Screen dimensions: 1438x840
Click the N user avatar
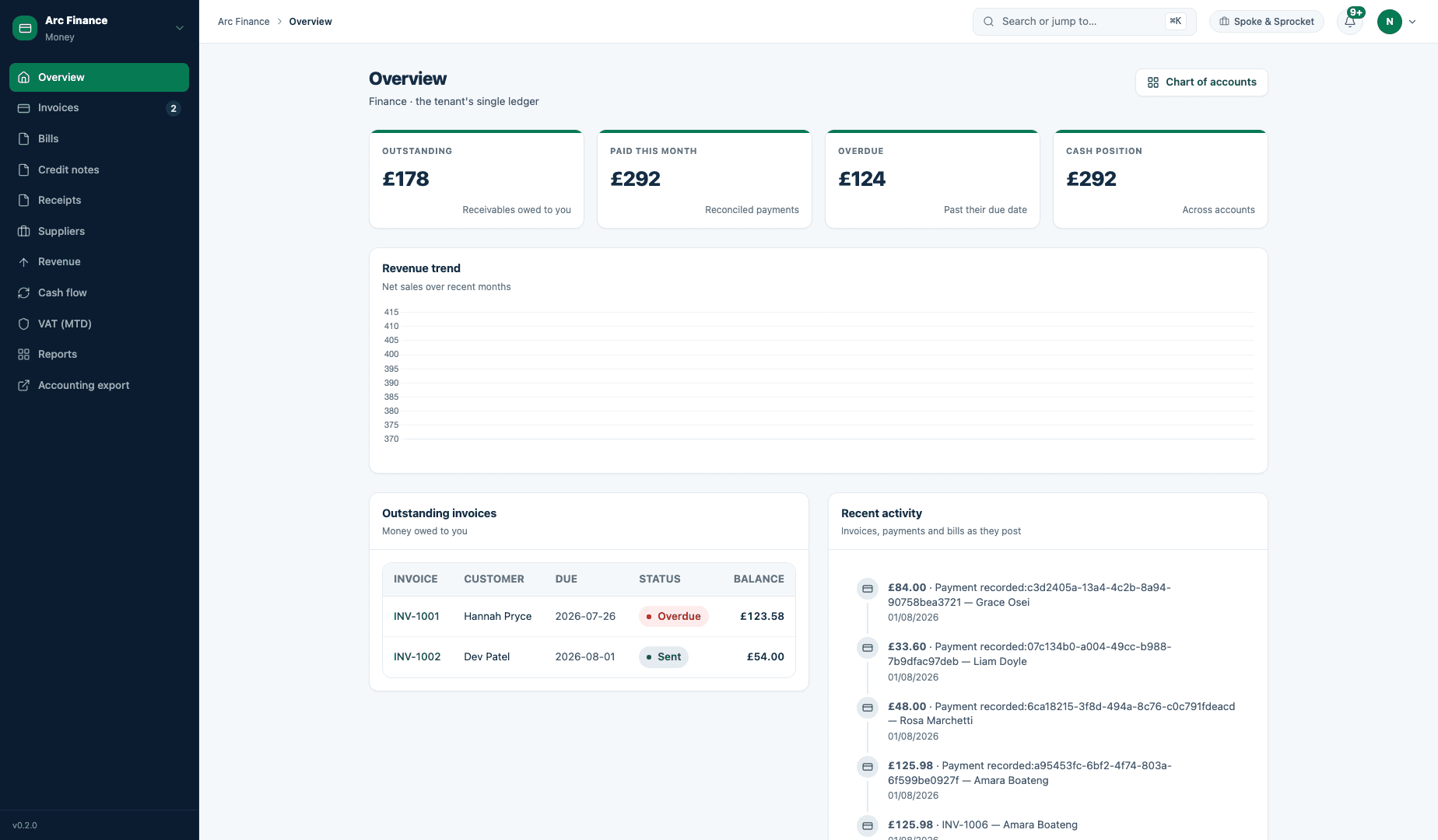1390,22
